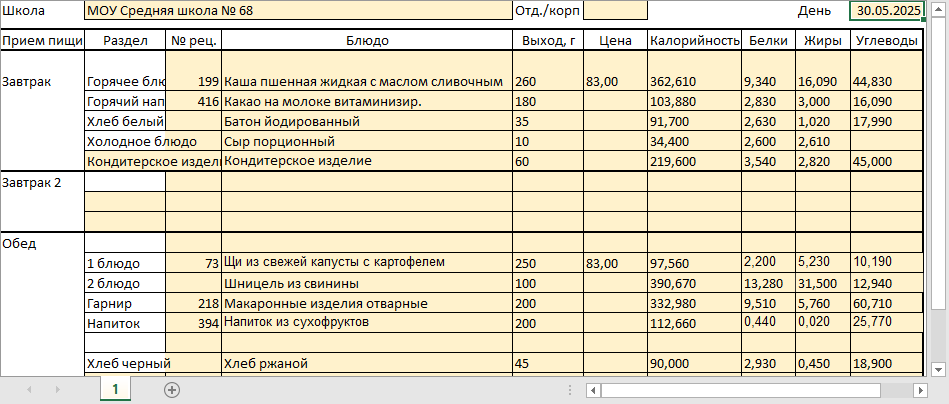This screenshot has width=949, height=404.
Task: Select the Сыр порционный dish cell
Action: [x=367, y=142]
